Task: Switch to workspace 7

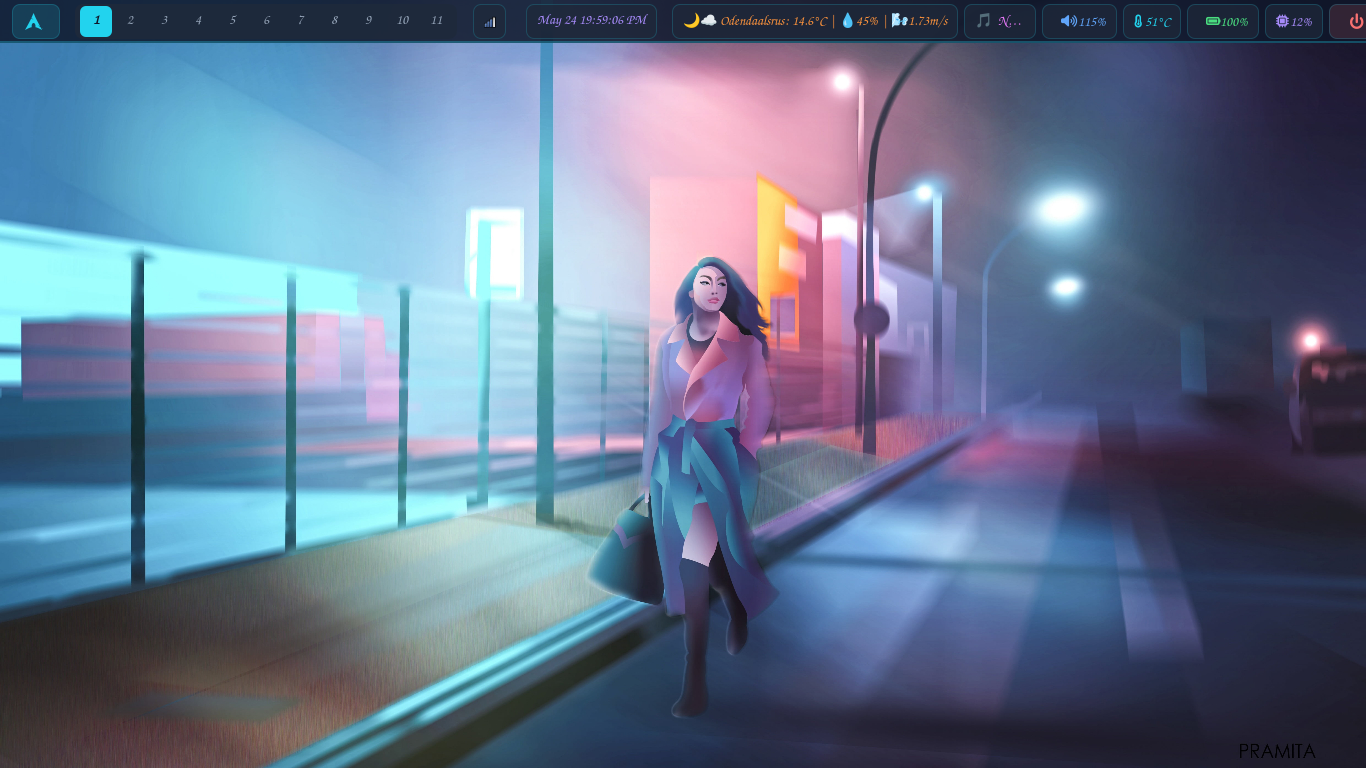Action: pos(300,21)
